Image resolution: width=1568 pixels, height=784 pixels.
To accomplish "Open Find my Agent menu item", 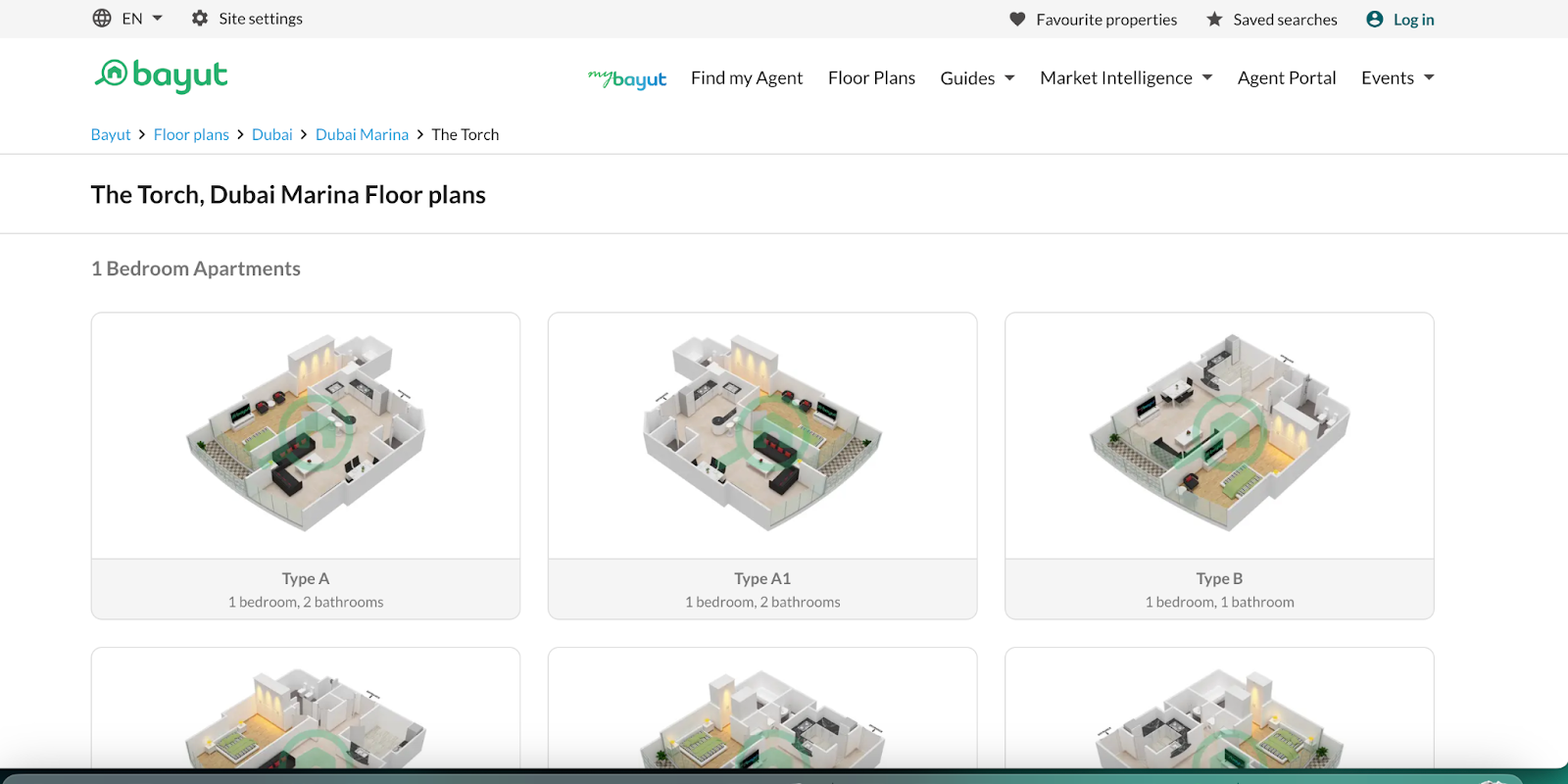I will pyautogui.click(x=747, y=77).
